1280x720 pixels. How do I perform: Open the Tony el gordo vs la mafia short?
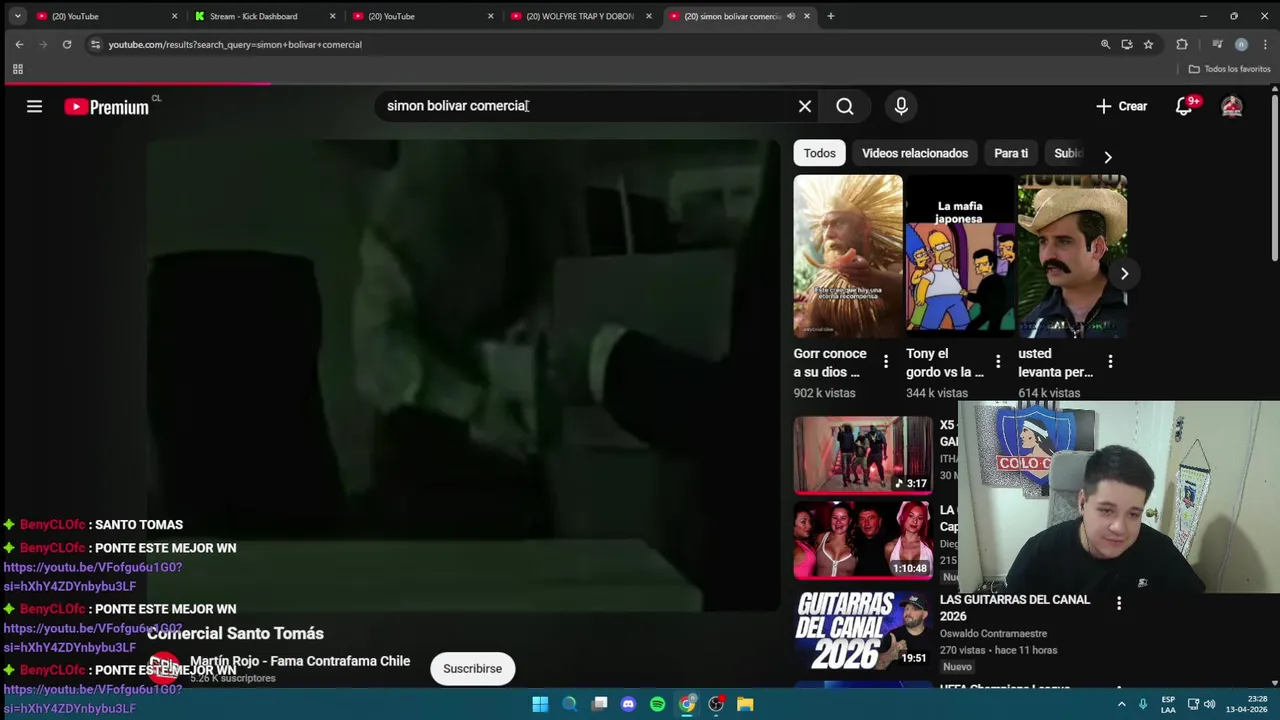960,256
